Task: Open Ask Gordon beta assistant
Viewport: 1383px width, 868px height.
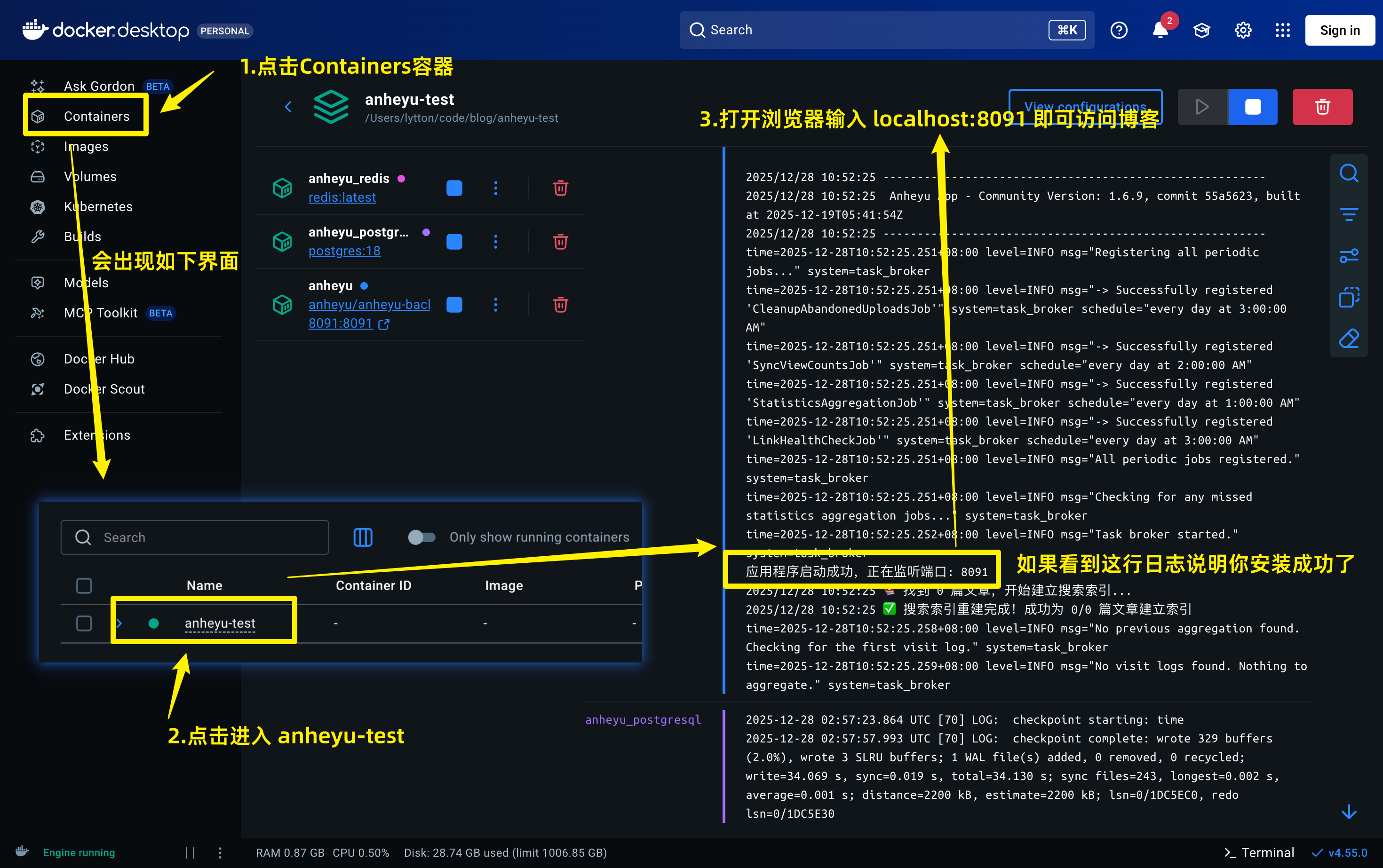Action: tap(99, 86)
